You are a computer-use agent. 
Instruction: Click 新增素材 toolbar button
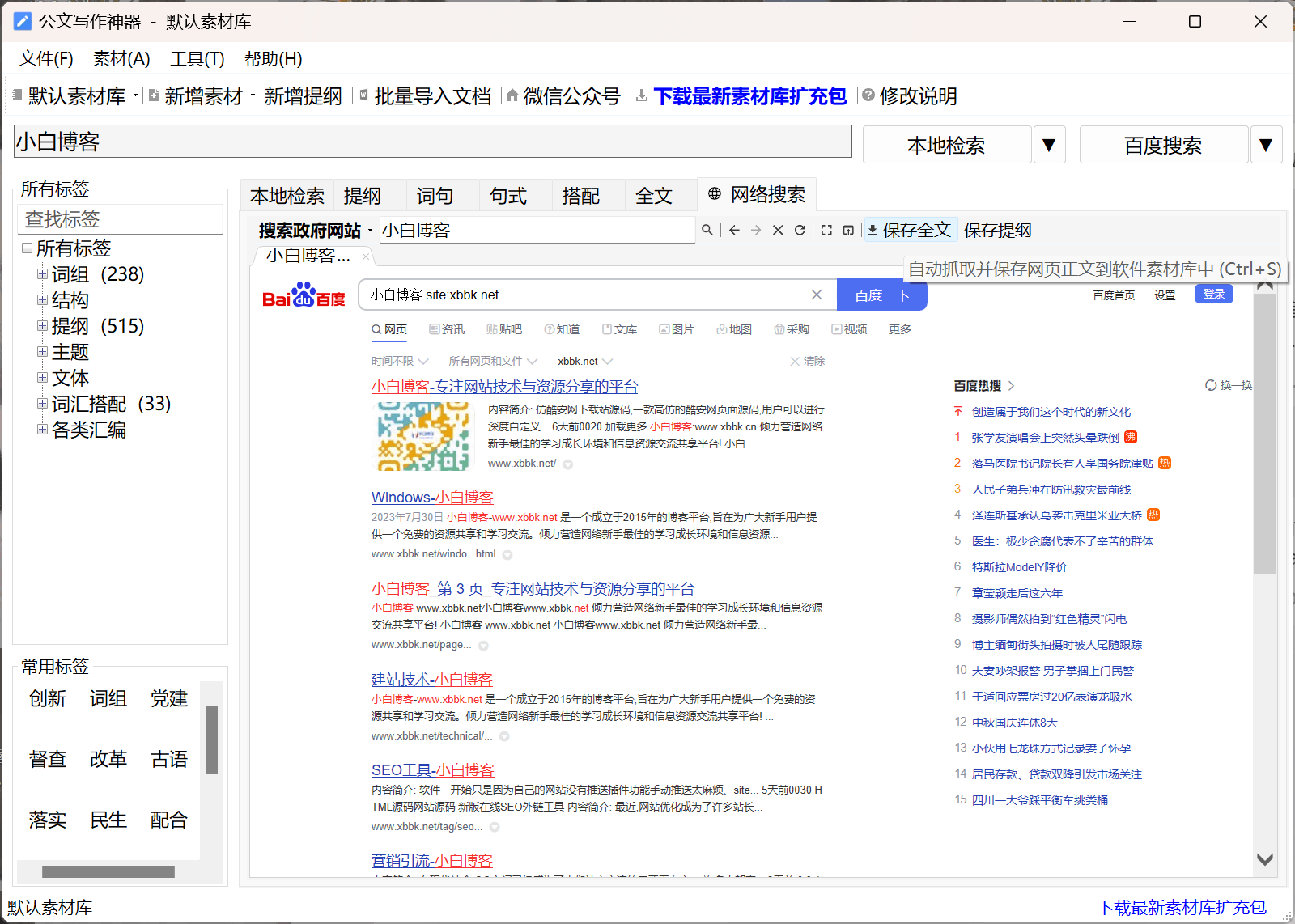tap(203, 96)
